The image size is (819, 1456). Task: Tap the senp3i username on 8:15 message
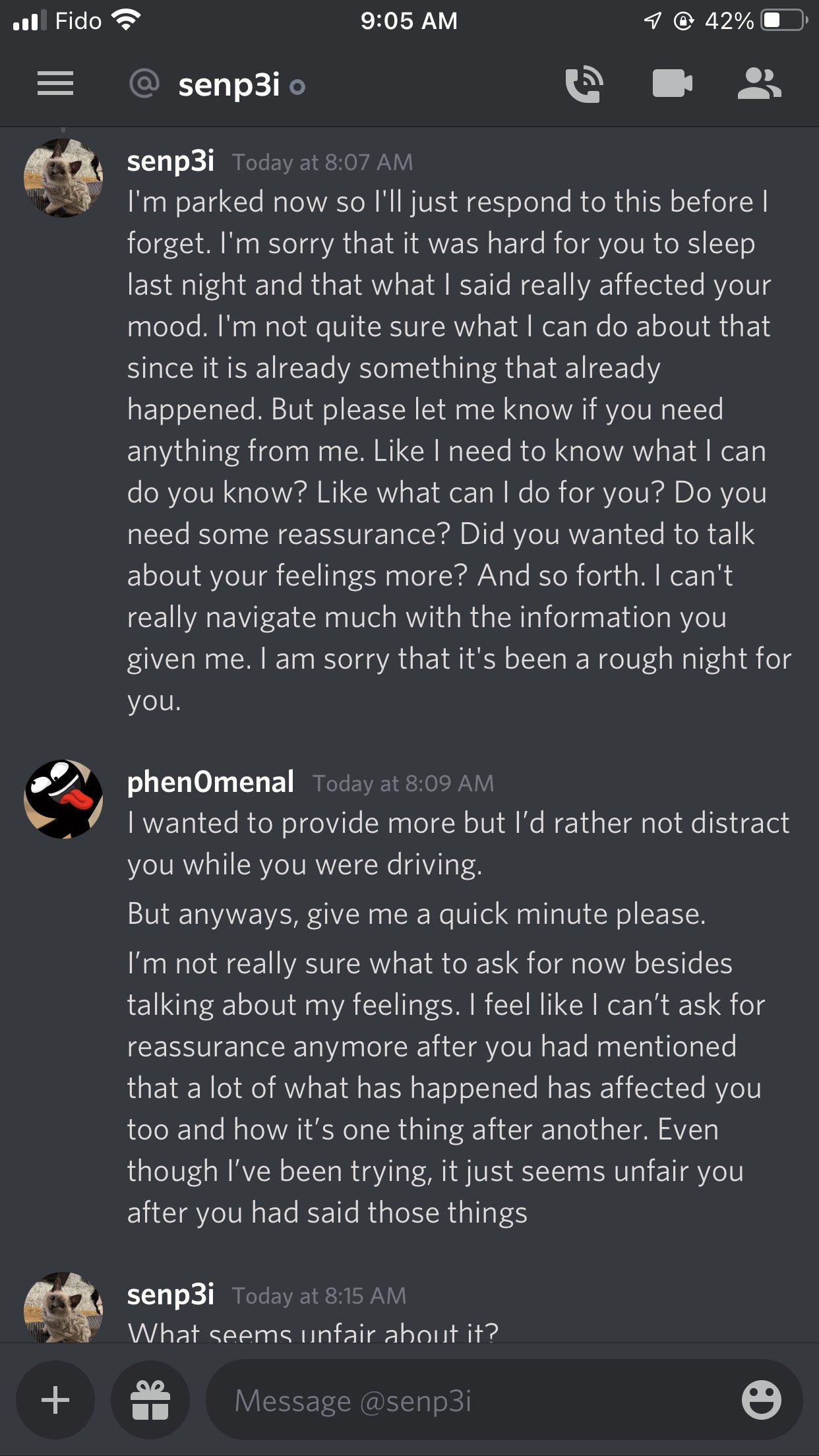point(170,1294)
